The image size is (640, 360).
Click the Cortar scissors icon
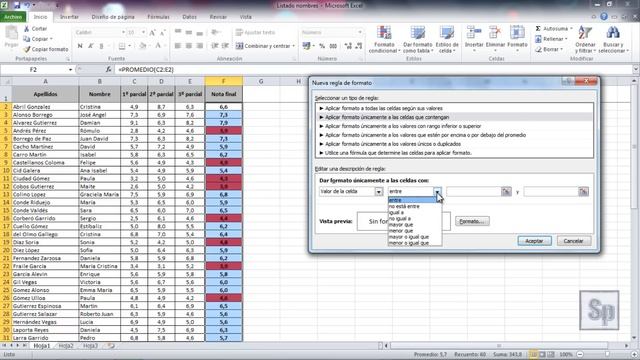pos(27,29)
